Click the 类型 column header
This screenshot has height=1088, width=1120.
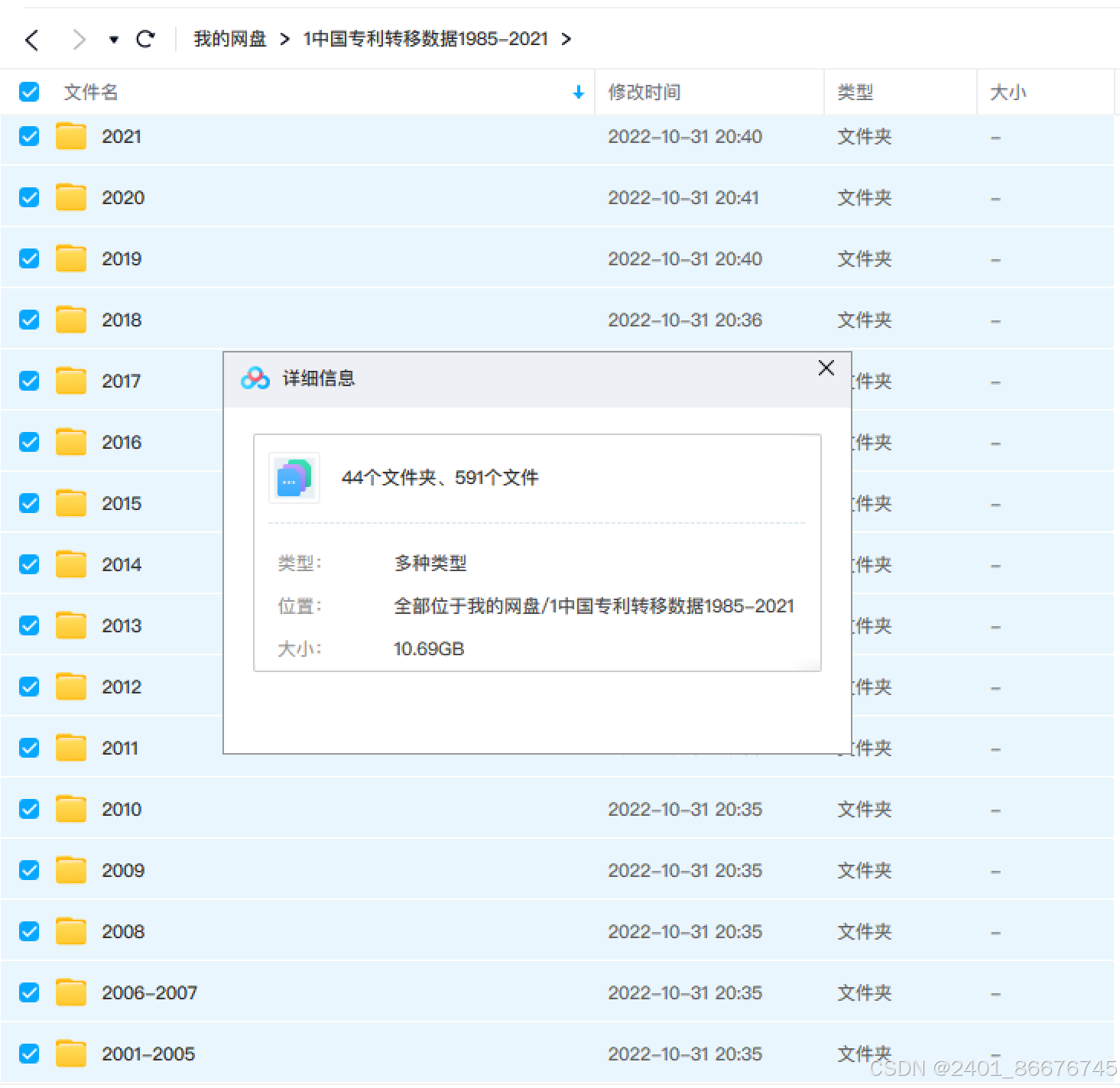pos(855,92)
